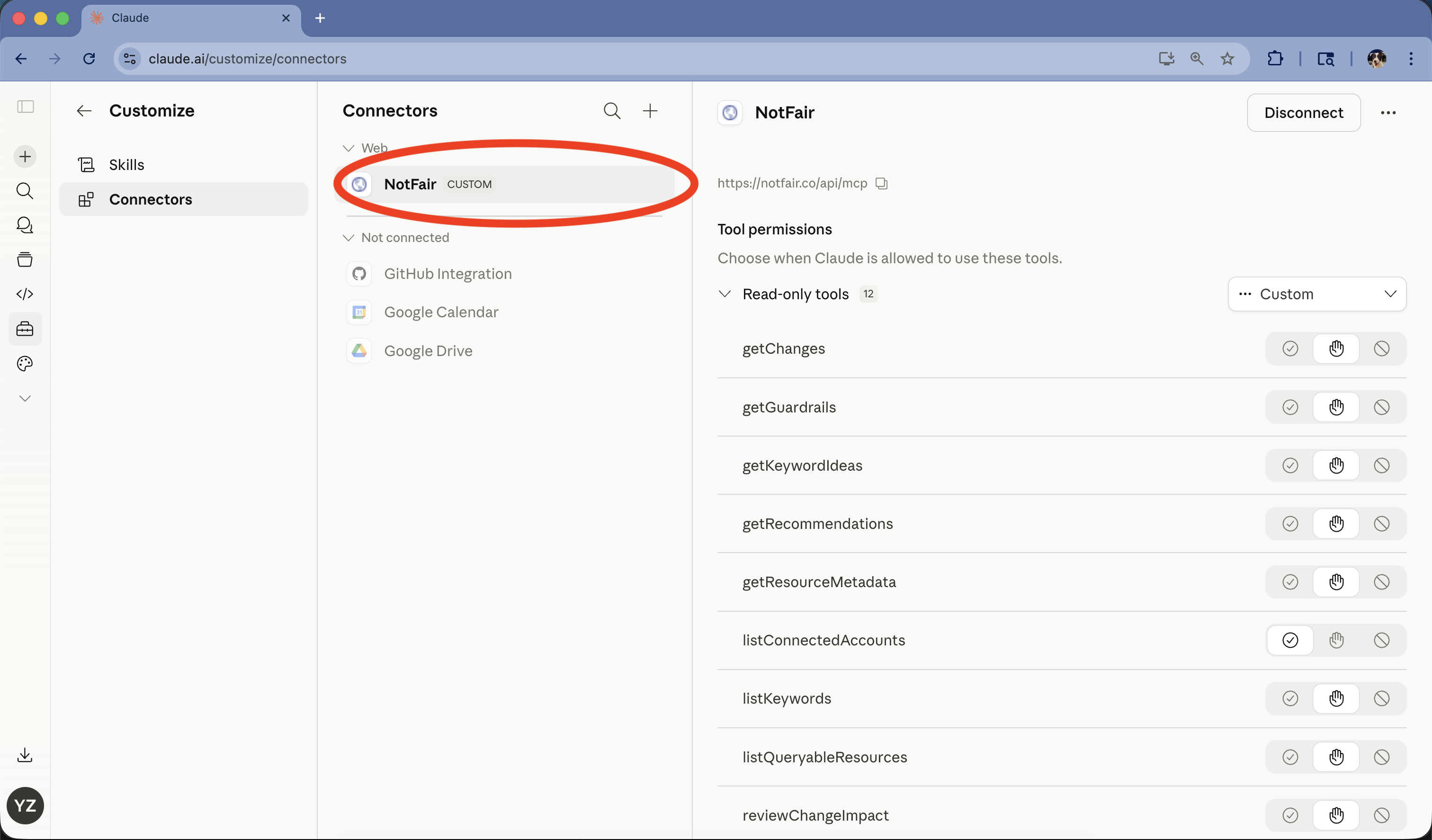Open the palette icon in left rail

click(25, 364)
